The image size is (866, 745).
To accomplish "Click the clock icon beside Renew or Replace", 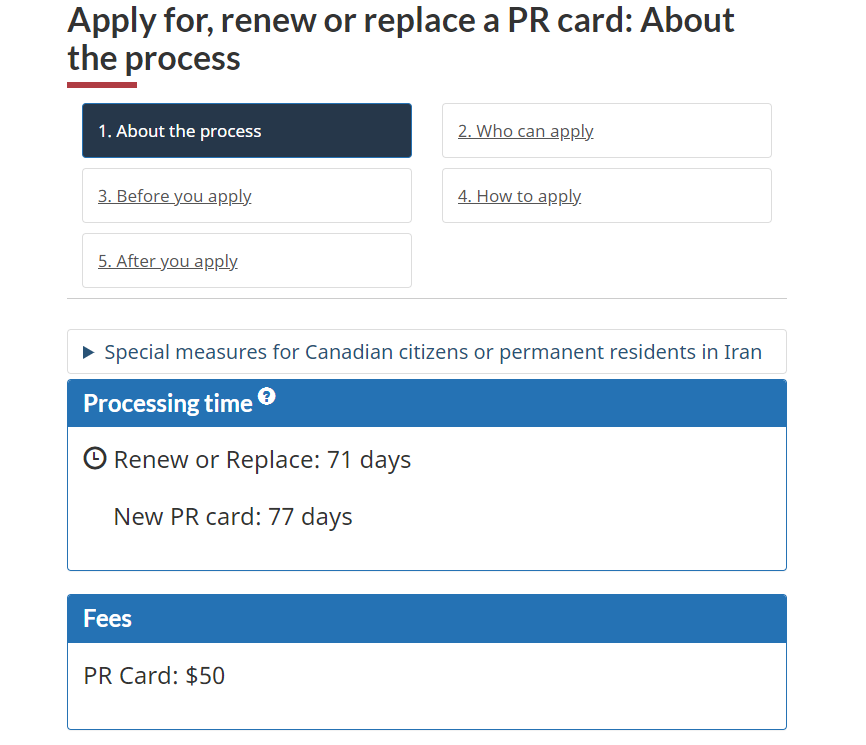I will [x=95, y=459].
